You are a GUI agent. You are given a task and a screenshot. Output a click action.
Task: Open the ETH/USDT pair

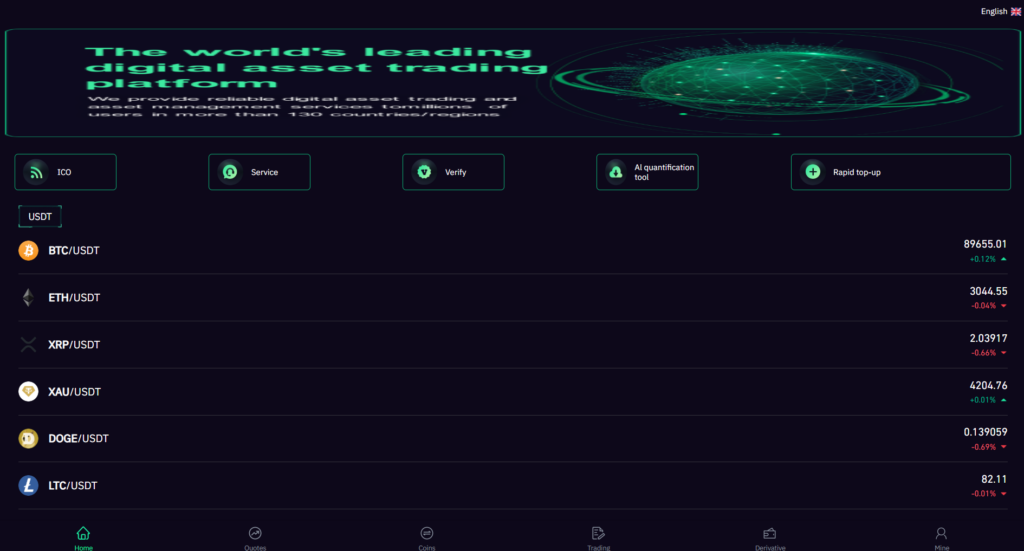click(x=512, y=298)
